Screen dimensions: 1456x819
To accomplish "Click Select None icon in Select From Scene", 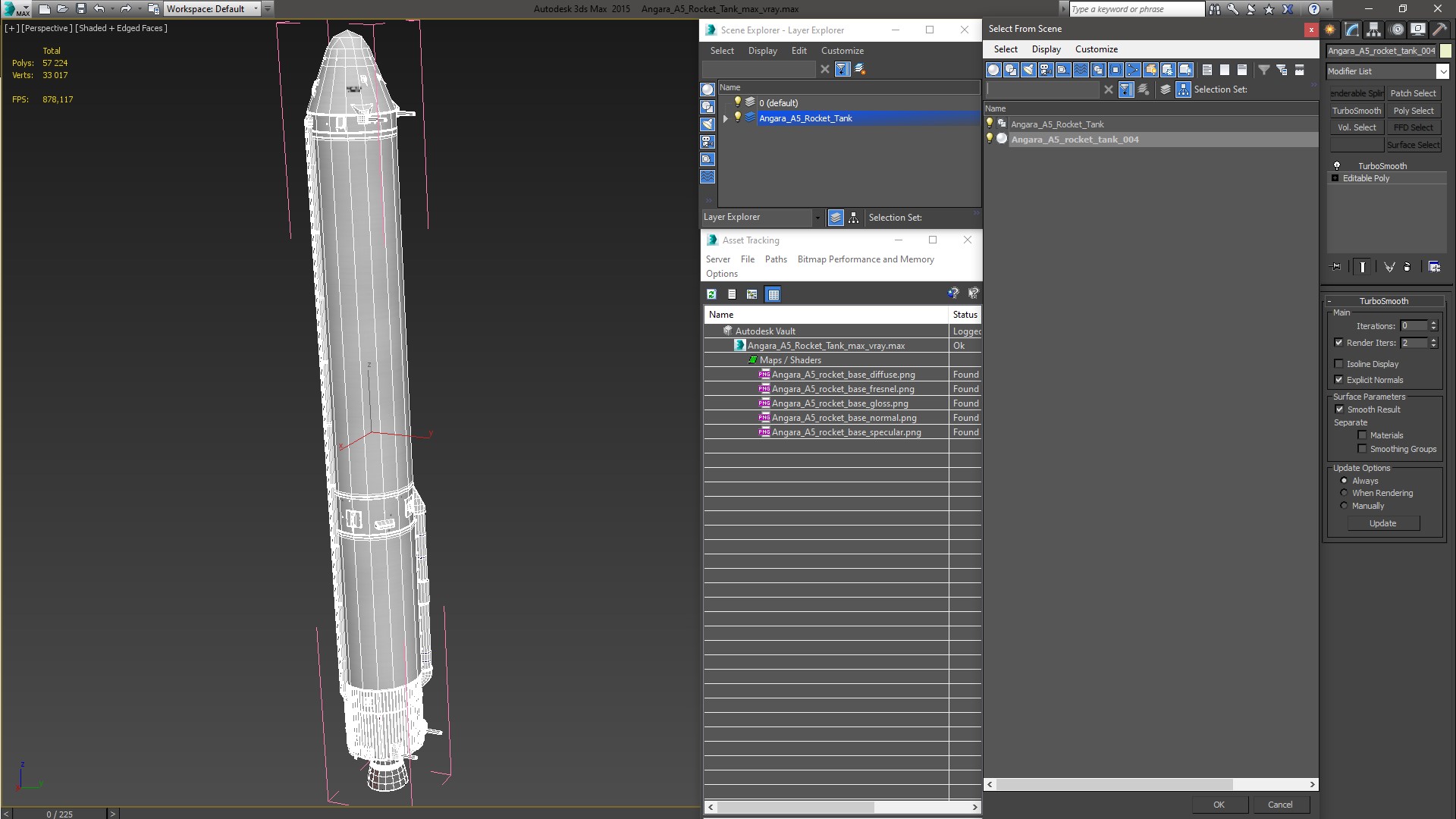I will tap(1225, 70).
